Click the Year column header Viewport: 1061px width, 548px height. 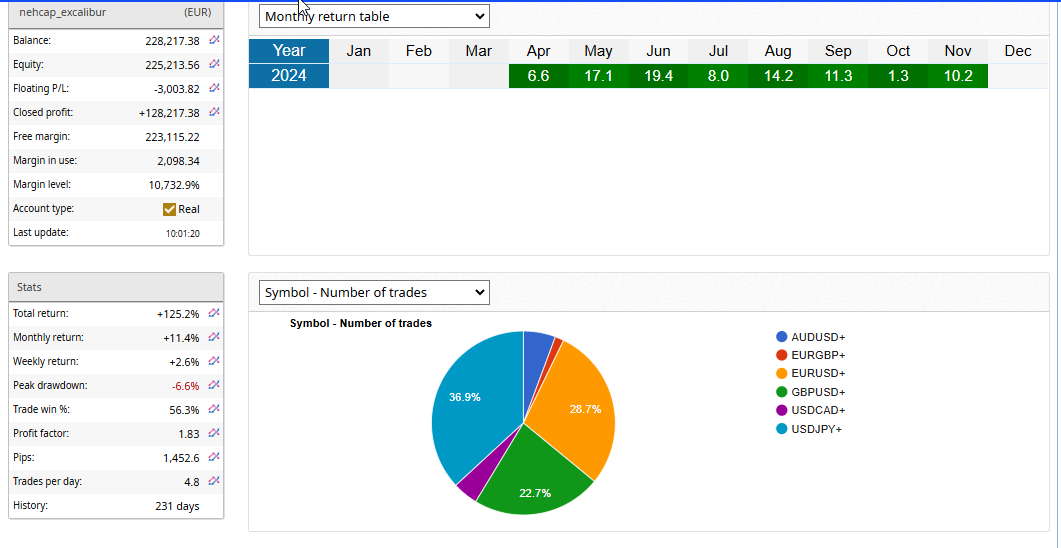pyautogui.click(x=289, y=51)
